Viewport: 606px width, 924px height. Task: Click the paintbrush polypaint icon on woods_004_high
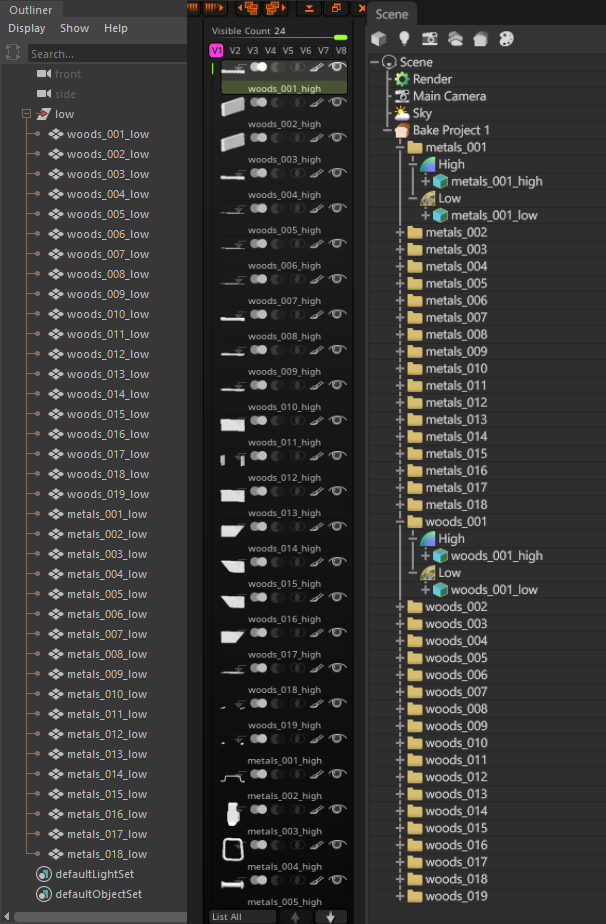317,173
